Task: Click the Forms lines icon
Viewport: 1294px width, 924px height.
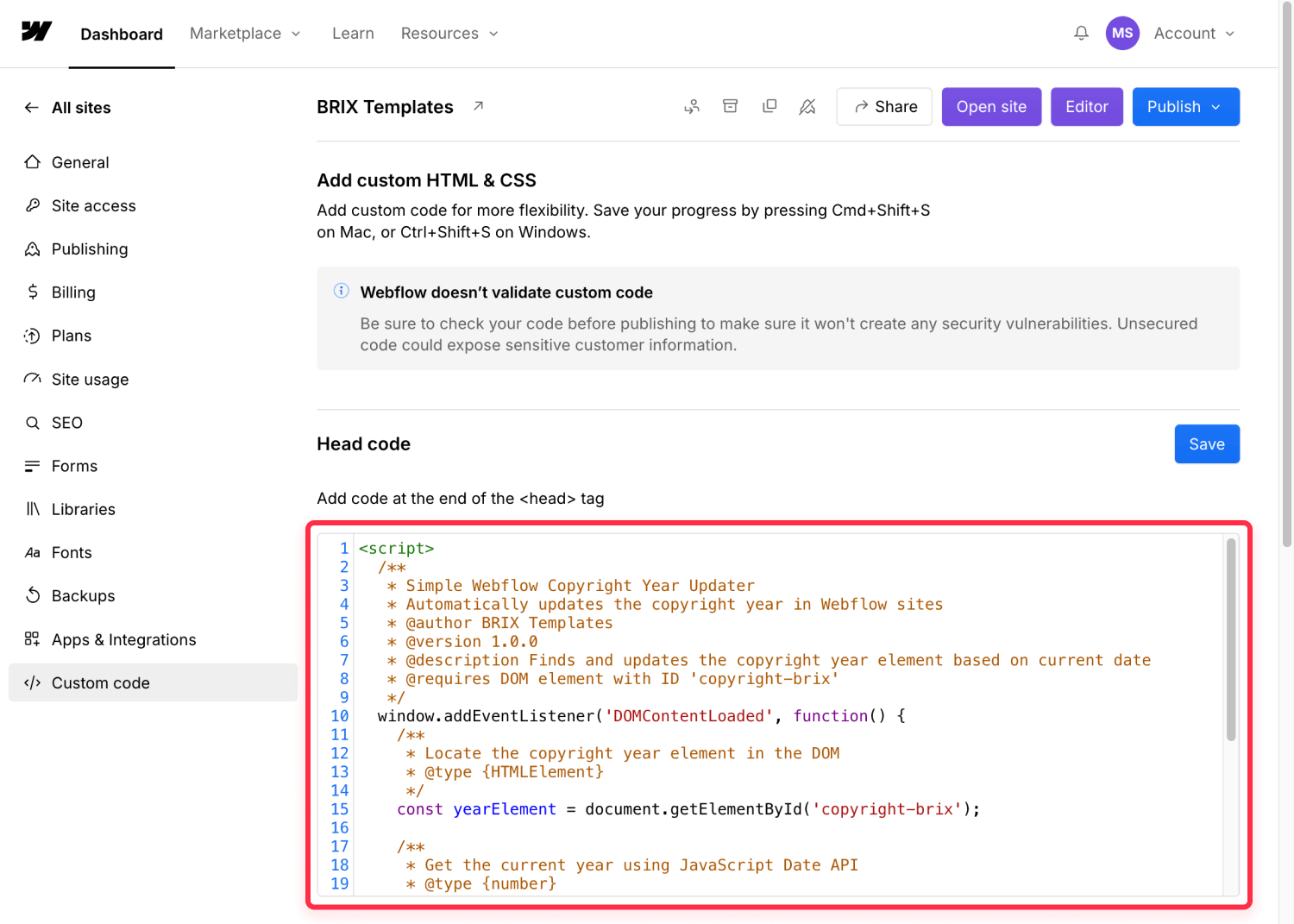Action: [33, 466]
